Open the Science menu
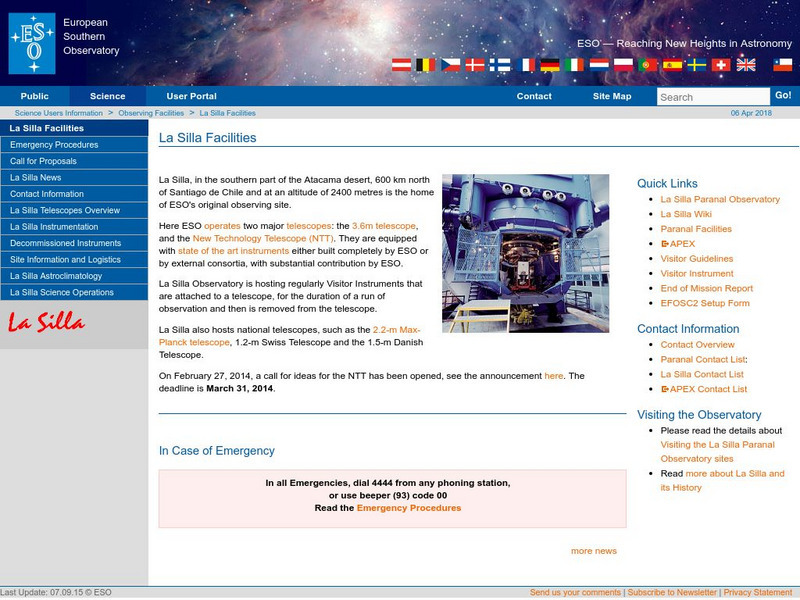Image resolution: width=800 pixels, height=600 pixels. point(109,96)
